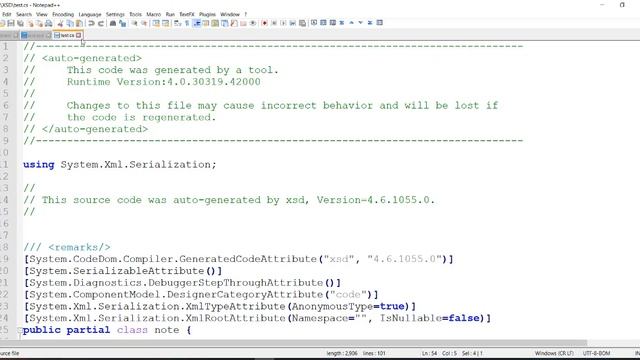Start macro recording with red dot

(x=264, y=23)
